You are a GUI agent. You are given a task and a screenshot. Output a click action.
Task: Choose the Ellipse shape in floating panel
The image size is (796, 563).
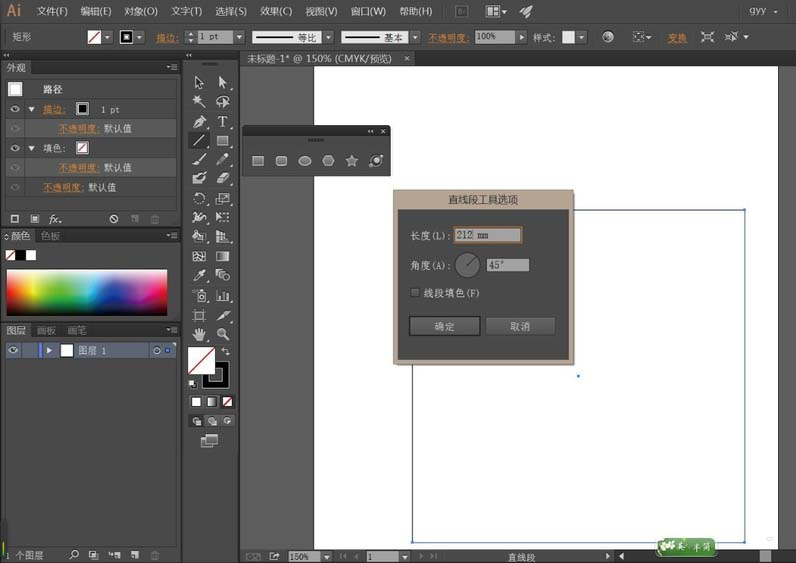(305, 161)
